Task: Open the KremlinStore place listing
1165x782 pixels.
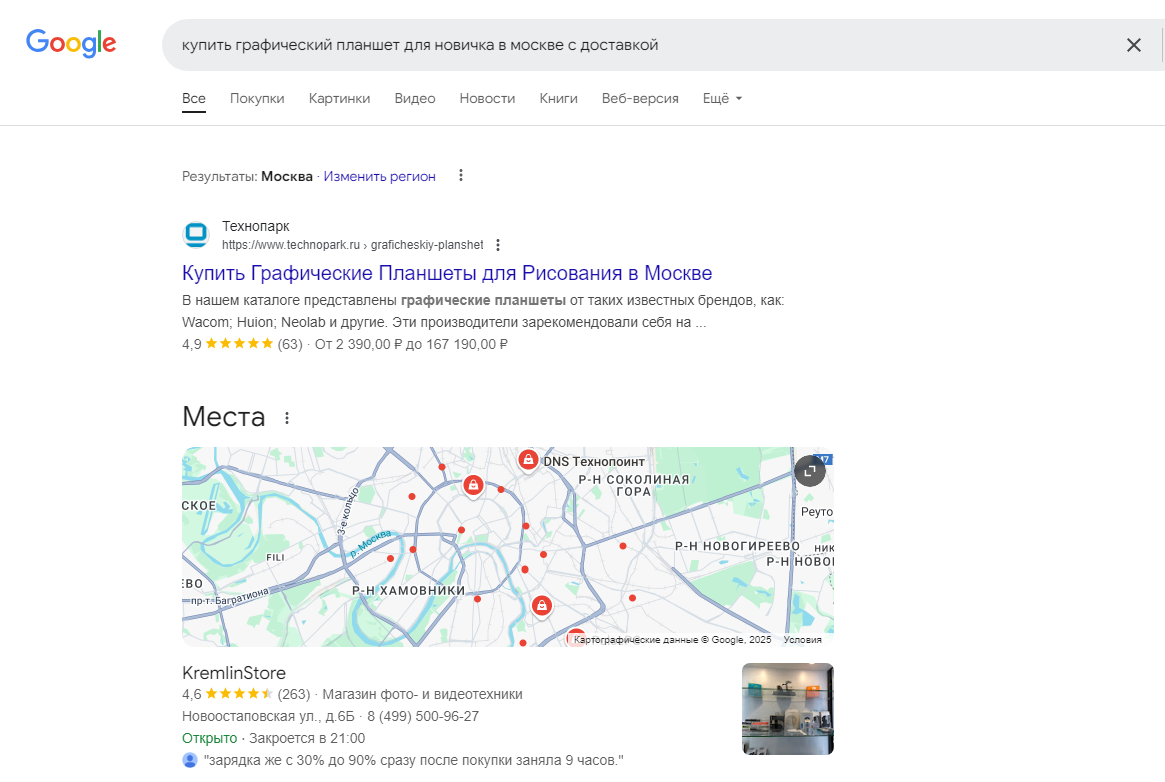Action: (x=234, y=673)
